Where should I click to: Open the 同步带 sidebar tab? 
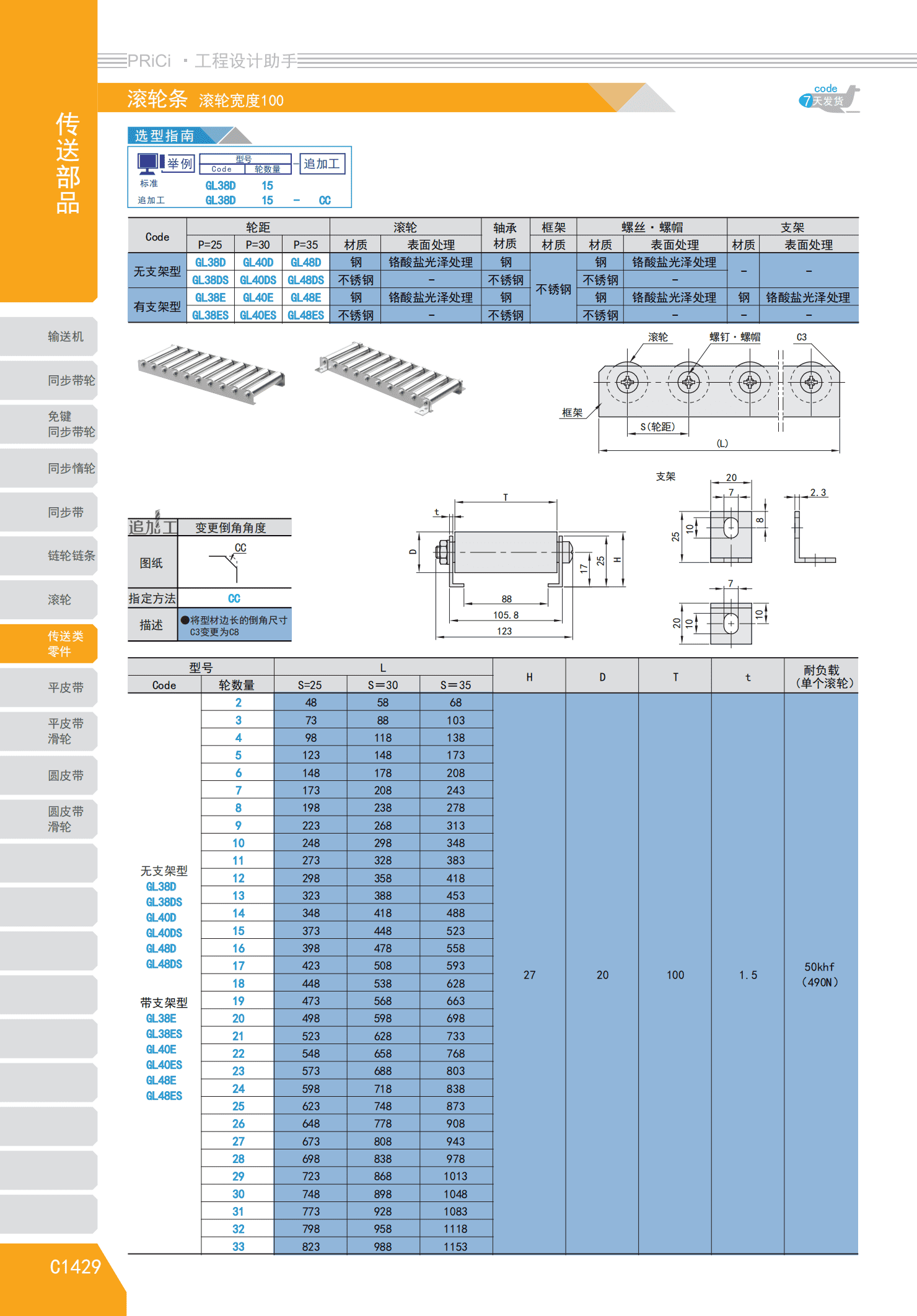click(x=49, y=512)
